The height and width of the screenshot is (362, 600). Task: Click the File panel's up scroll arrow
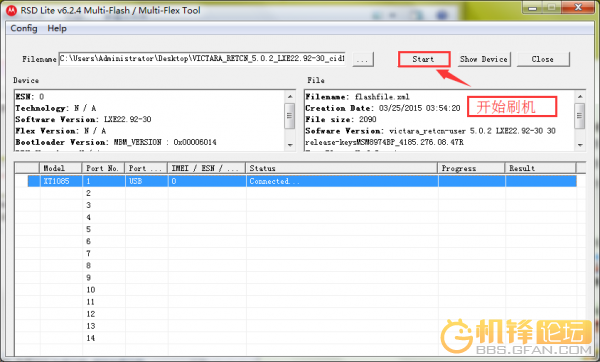point(580,96)
